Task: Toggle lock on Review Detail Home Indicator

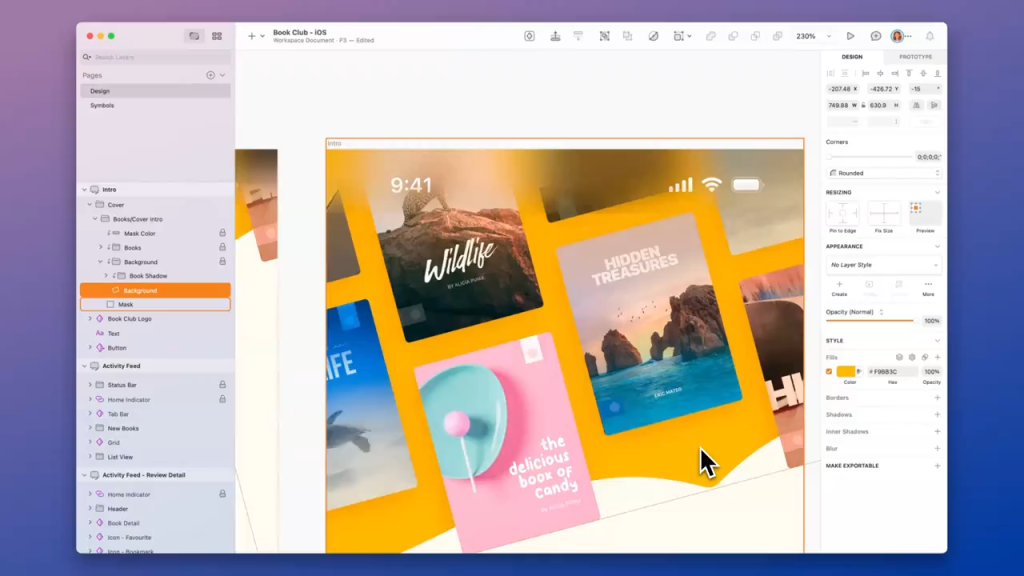Action: [222, 494]
